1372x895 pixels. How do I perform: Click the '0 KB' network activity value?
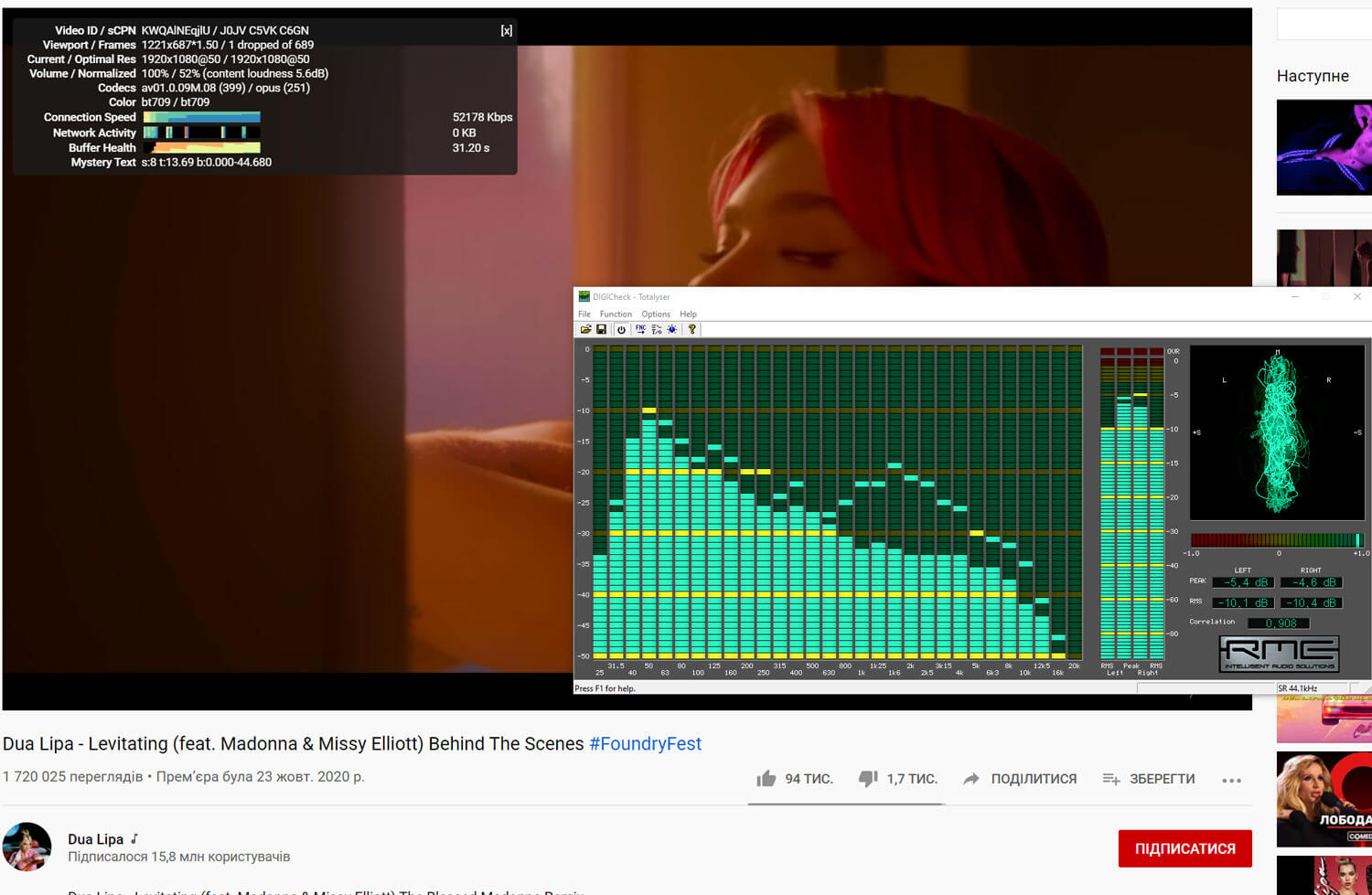coord(464,133)
